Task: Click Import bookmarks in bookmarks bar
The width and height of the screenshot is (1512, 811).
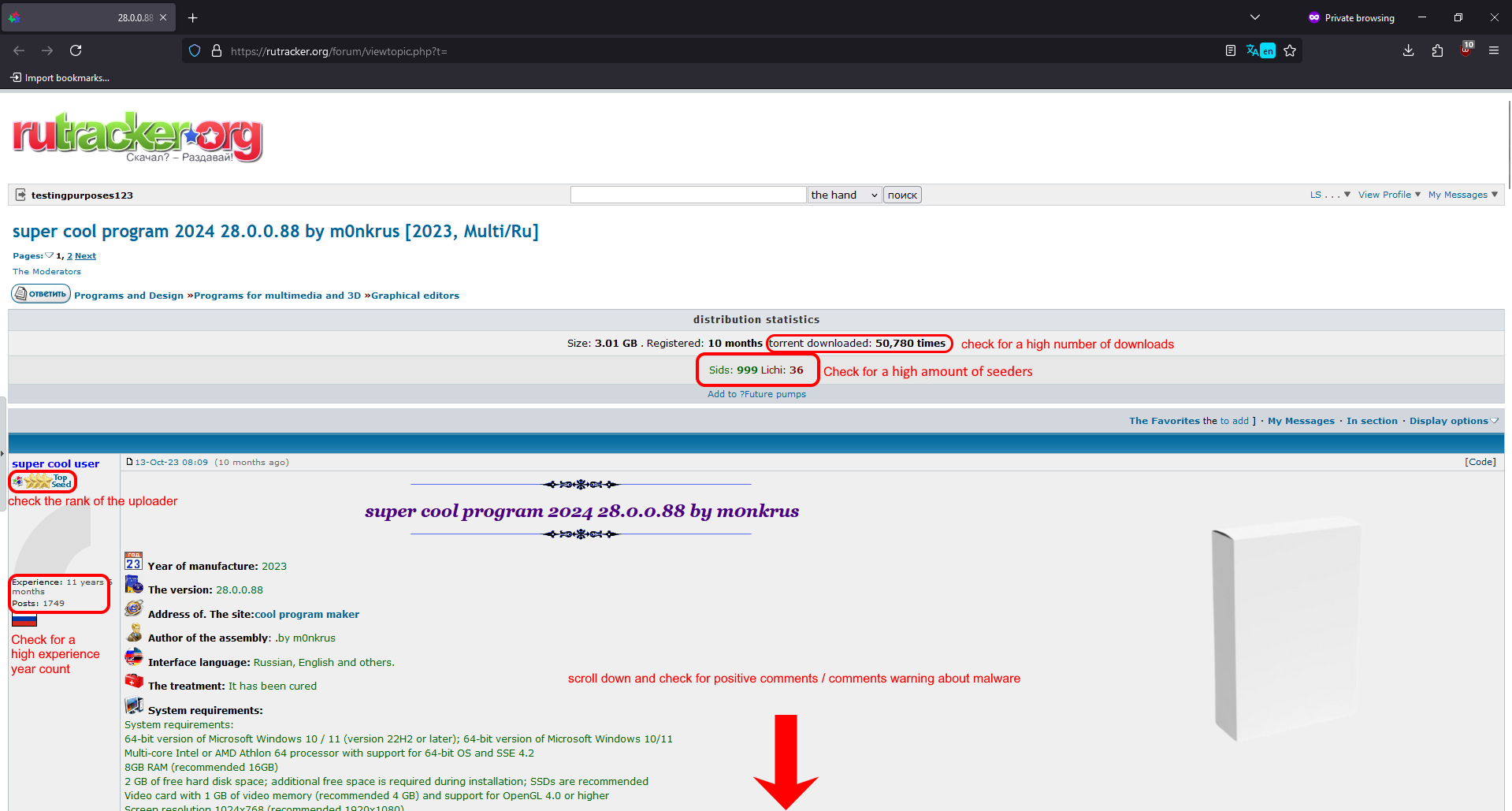Action: (x=60, y=77)
